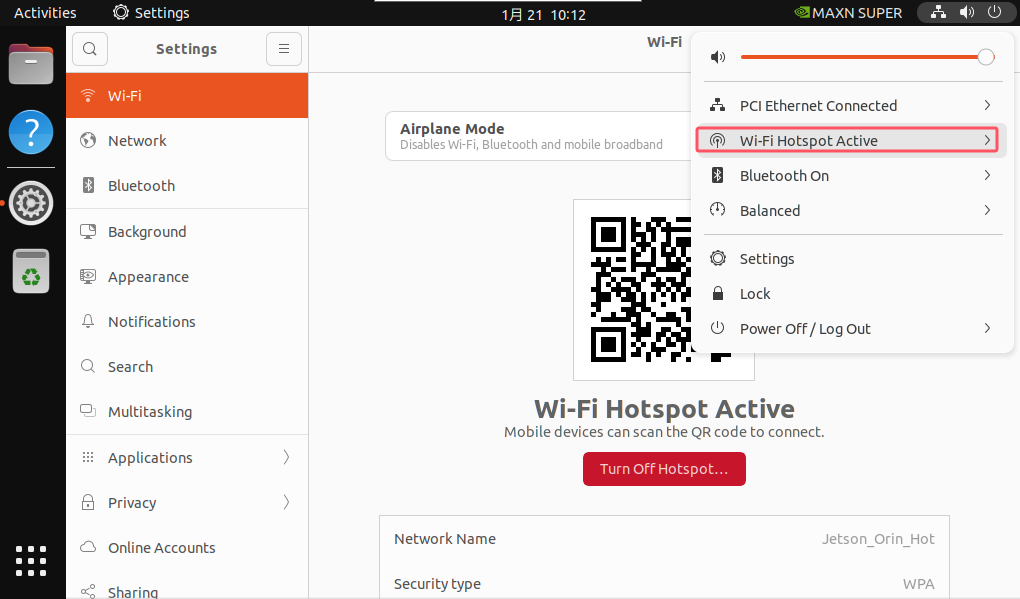Image resolution: width=1020 pixels, height=599 pixels.
Task: Open the Settings search icon
Action: coord(90,49)
